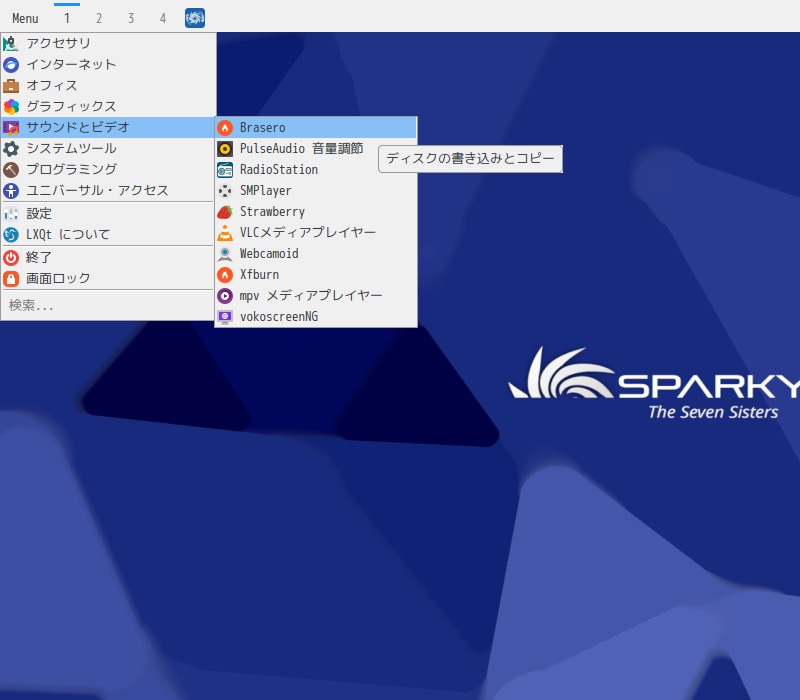Click the システムツール gear icon

11,148
